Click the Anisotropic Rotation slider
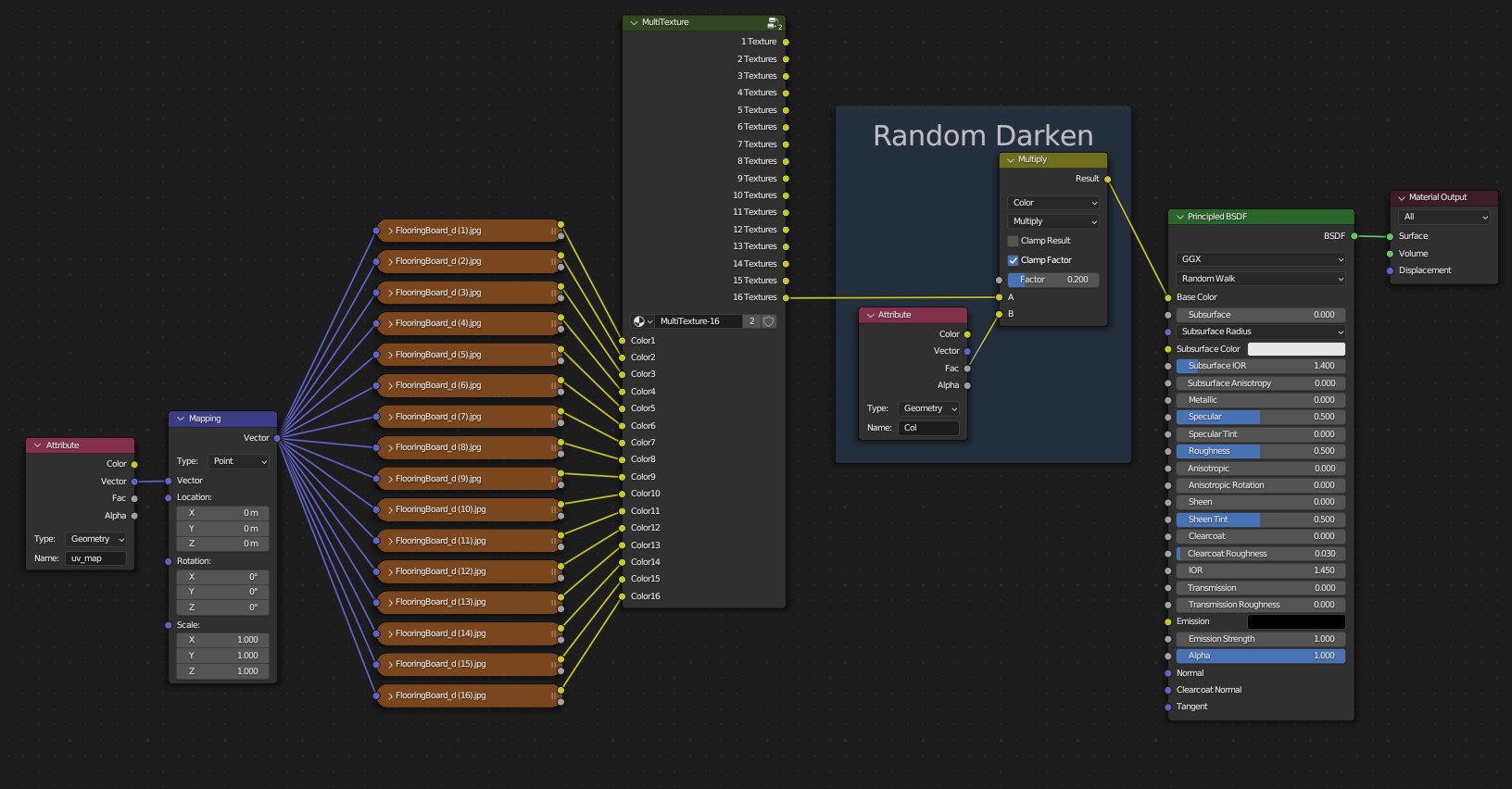This screenshot has width=1512, height=789. pos(1261,485)
